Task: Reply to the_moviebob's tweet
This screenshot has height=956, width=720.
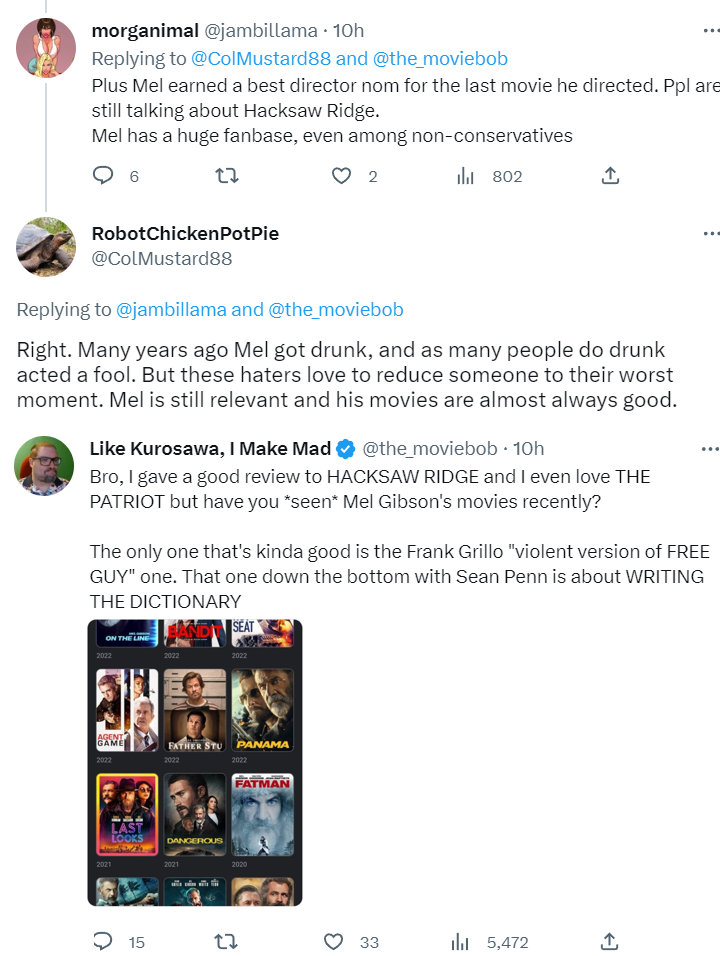Action: click(104, 942)
